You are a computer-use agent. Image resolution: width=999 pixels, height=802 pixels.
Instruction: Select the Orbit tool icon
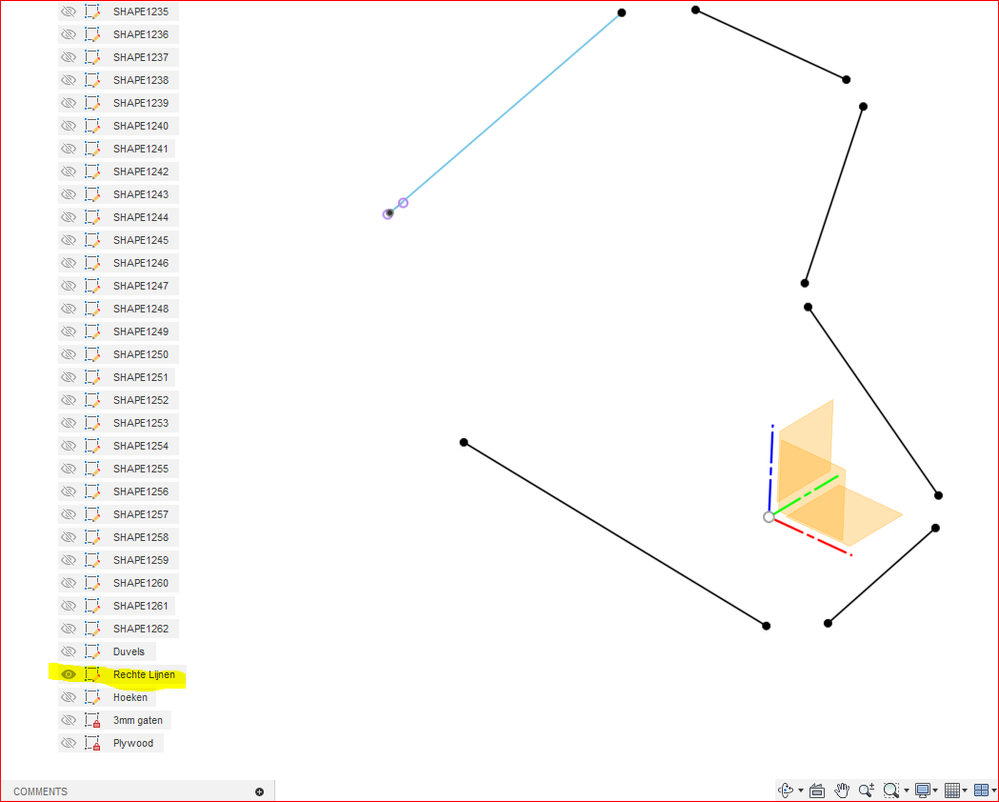[786, 791]
